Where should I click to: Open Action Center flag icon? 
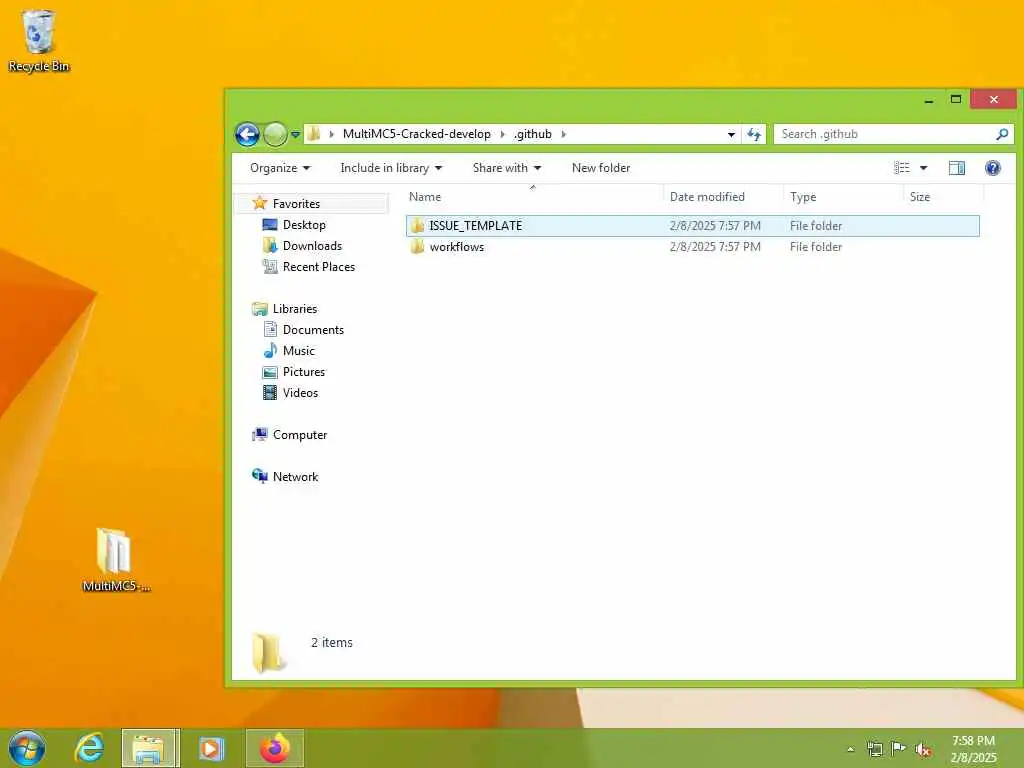pyautogui.click(x=899, y=749)
